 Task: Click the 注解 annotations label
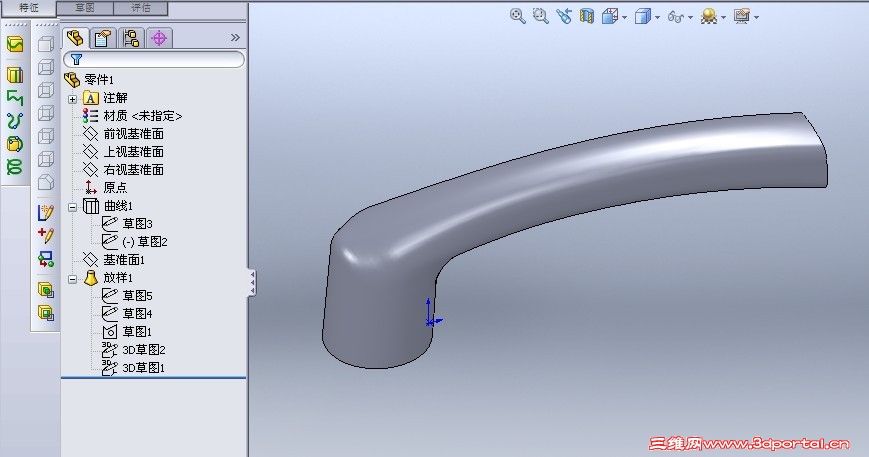tap(115, 98)
